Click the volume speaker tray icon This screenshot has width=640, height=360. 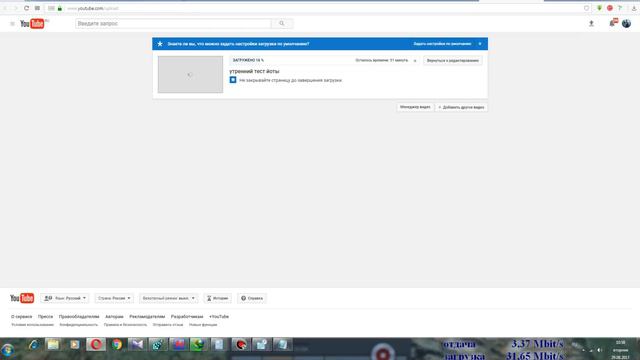[599, 350]
